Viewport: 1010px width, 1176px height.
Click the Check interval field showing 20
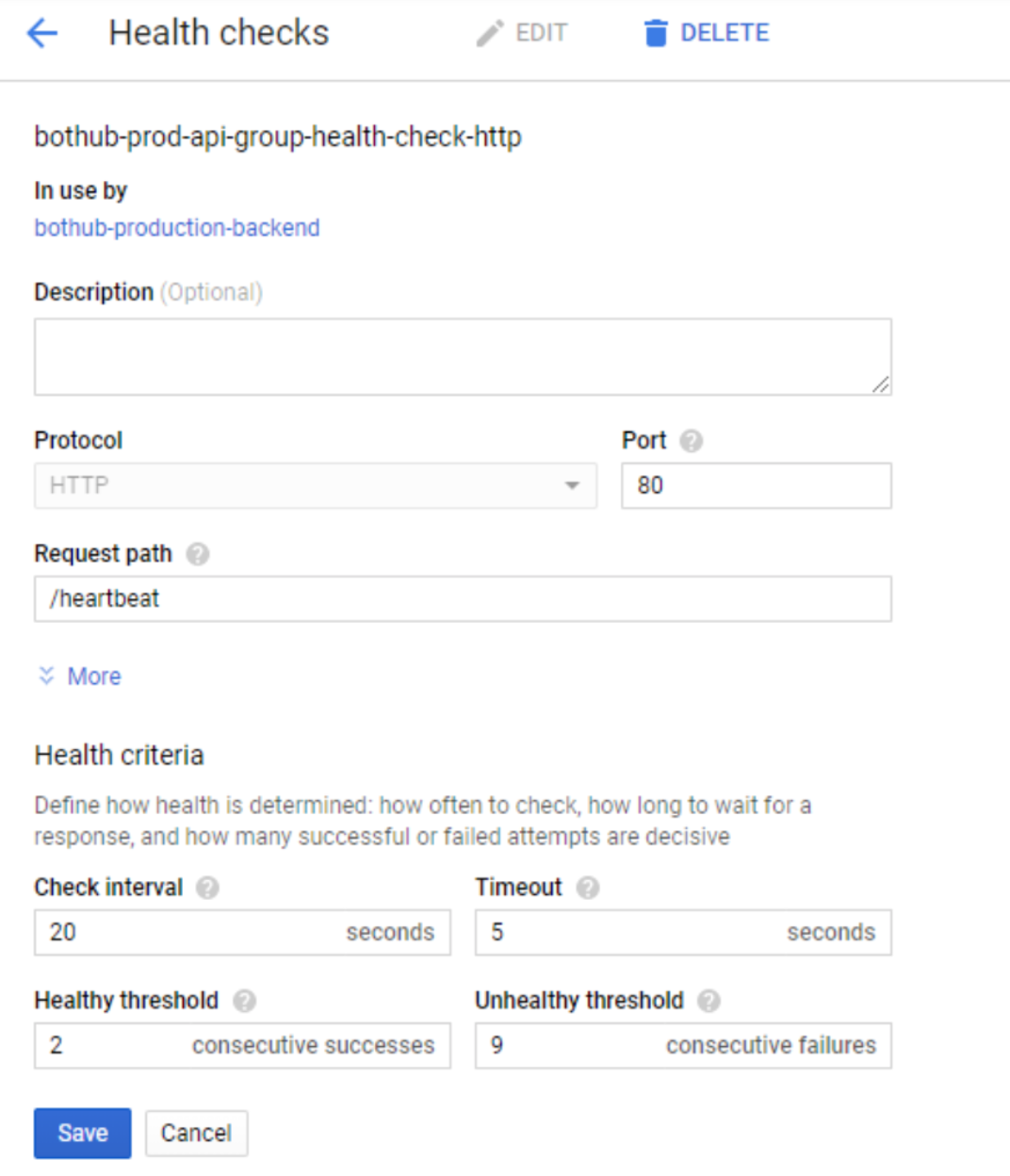tap(242, 932)
